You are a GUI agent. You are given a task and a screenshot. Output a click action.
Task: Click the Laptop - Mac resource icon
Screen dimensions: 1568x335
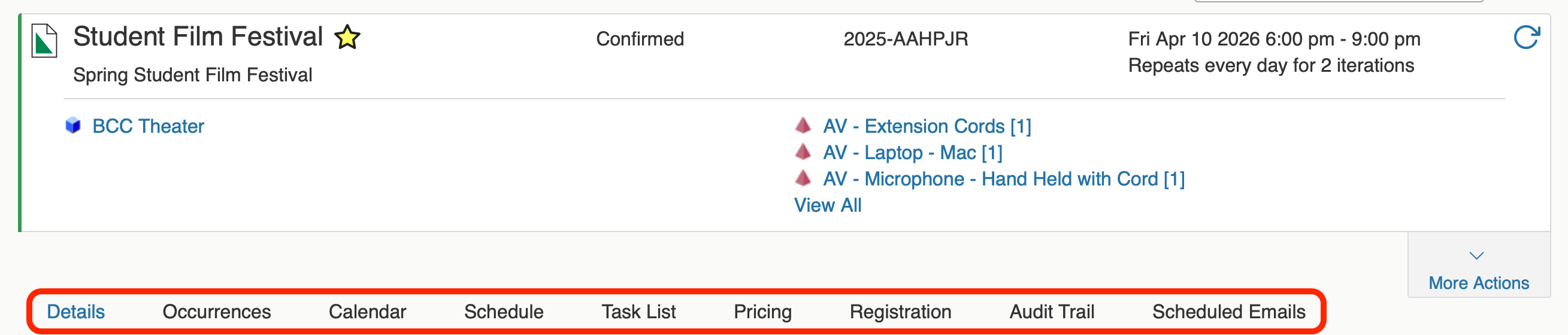(803, 151)
